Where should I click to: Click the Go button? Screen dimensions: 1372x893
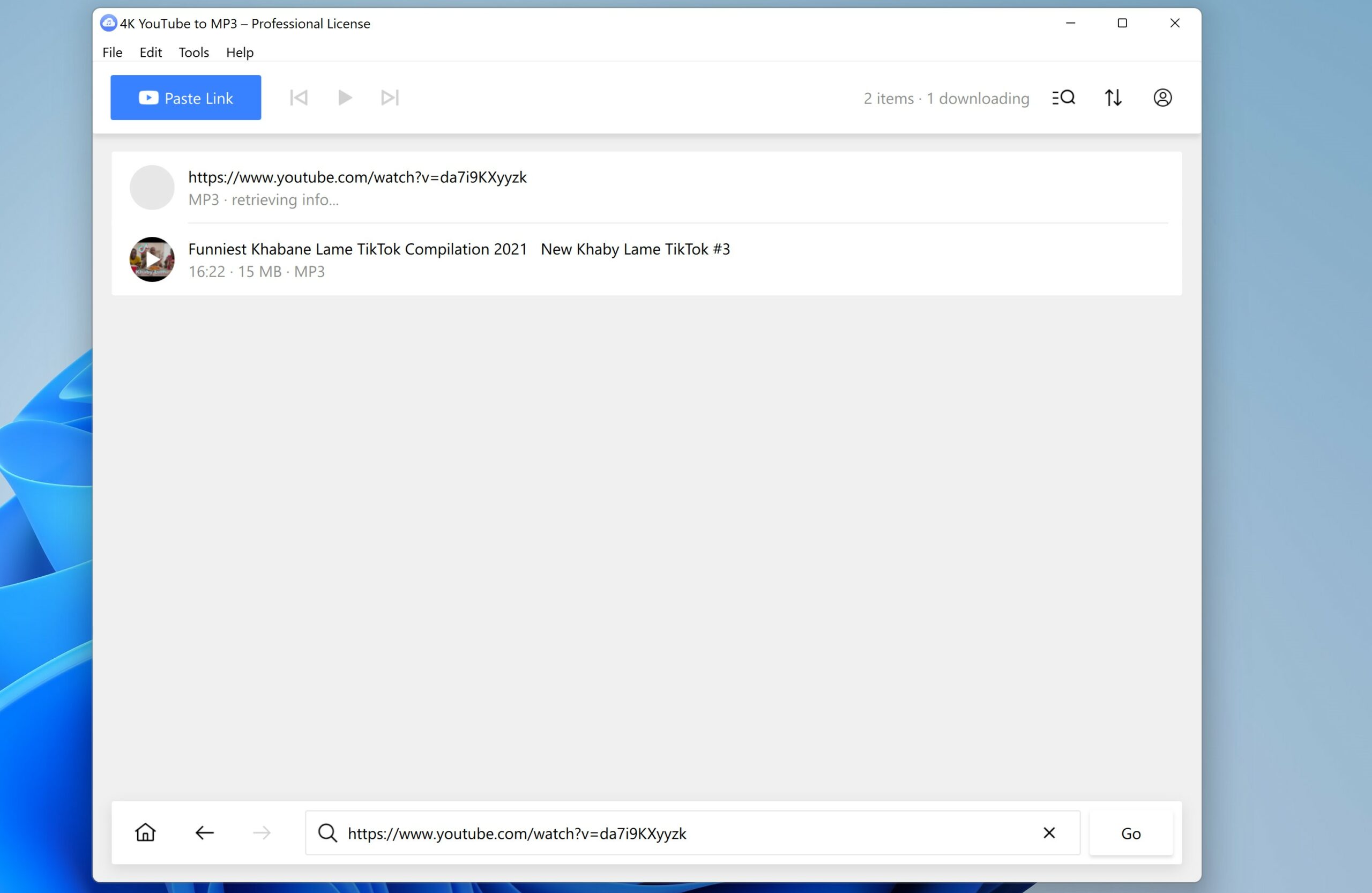pyautogui.click(x=1131, y=833)
